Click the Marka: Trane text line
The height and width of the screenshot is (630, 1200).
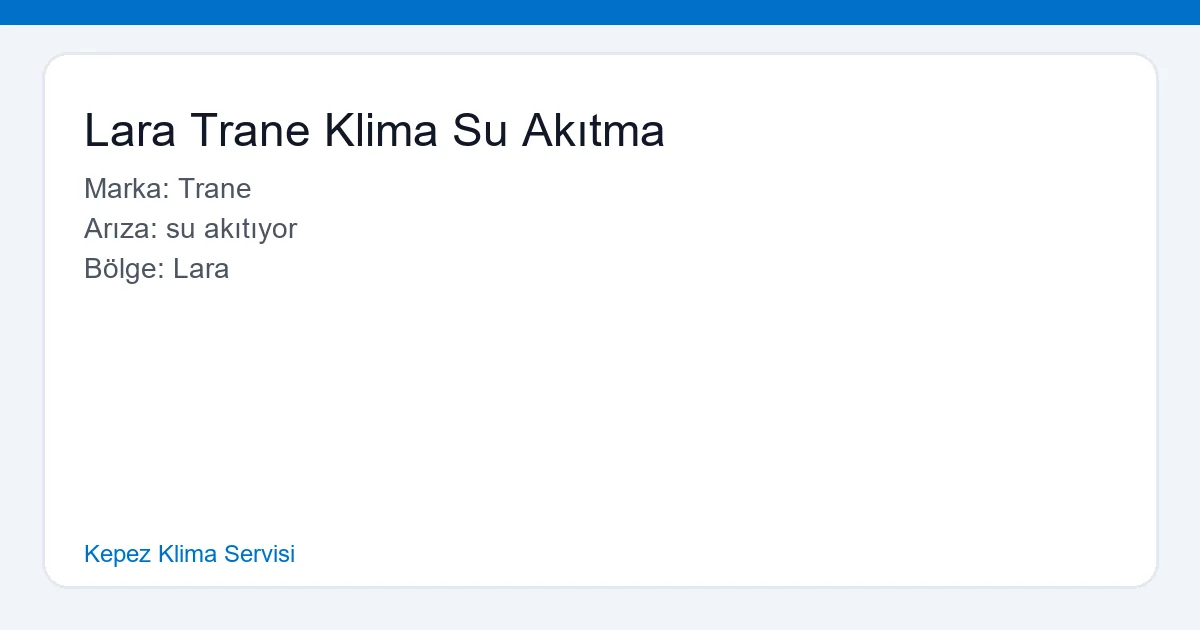point(168,189)
